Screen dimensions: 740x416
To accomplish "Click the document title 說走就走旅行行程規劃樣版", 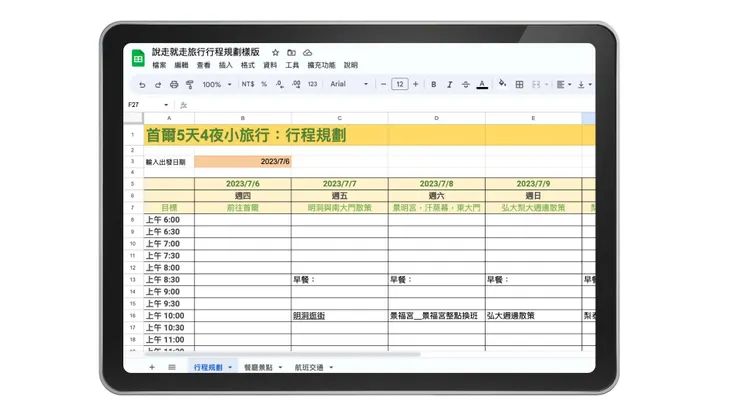I will [x=206, y=52].
